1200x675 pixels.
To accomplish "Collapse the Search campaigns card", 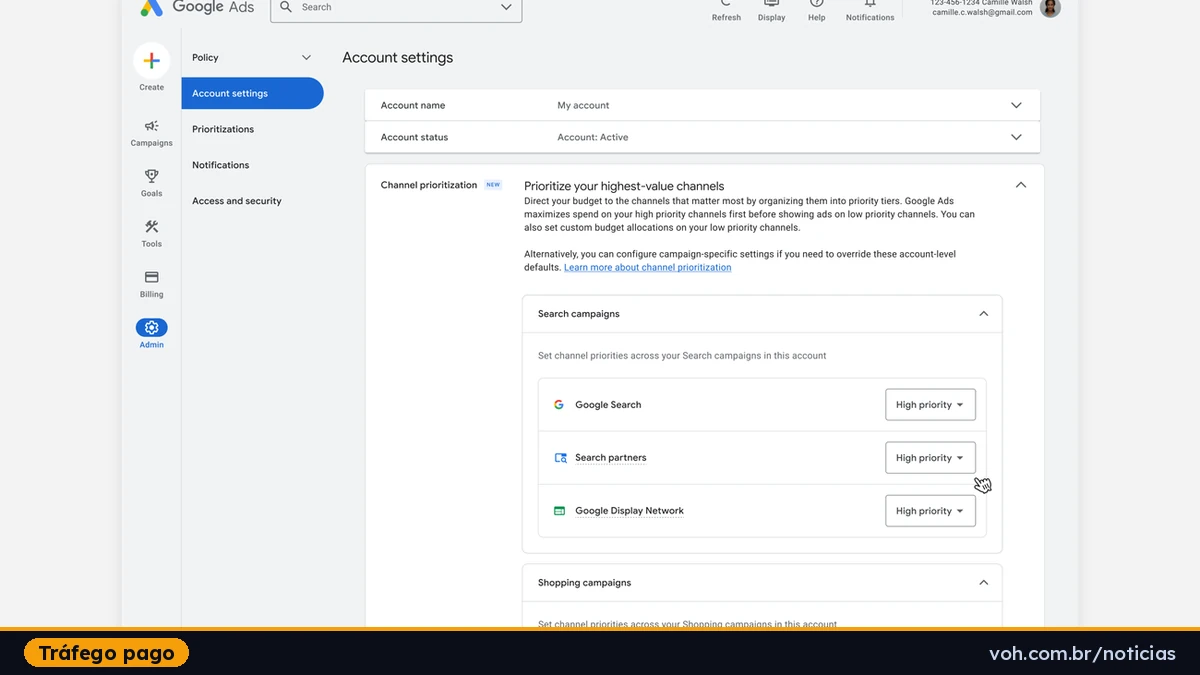I will 983,314.
